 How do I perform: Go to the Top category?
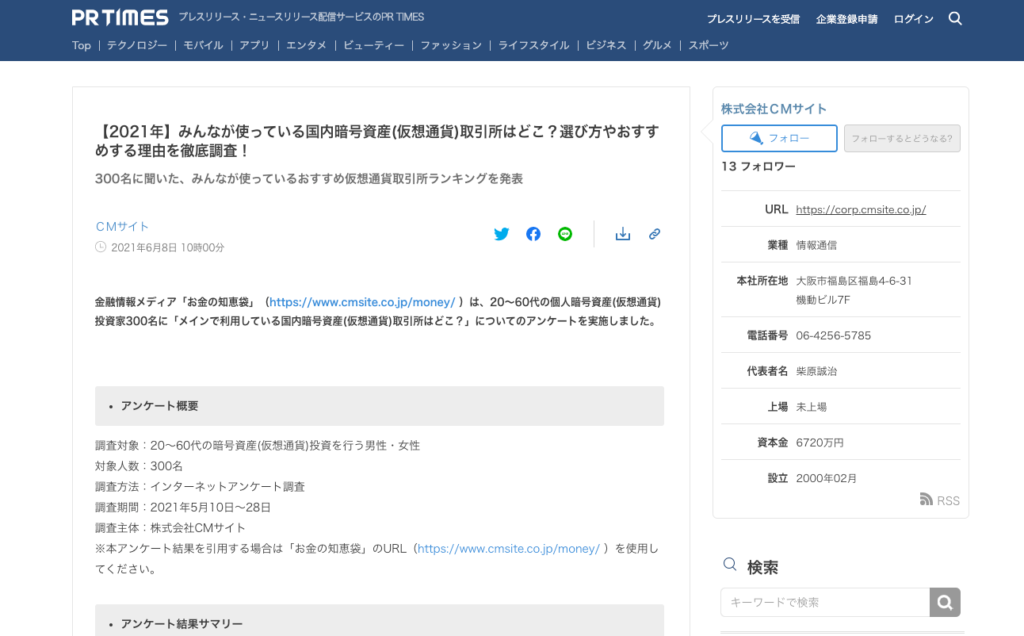82,45
